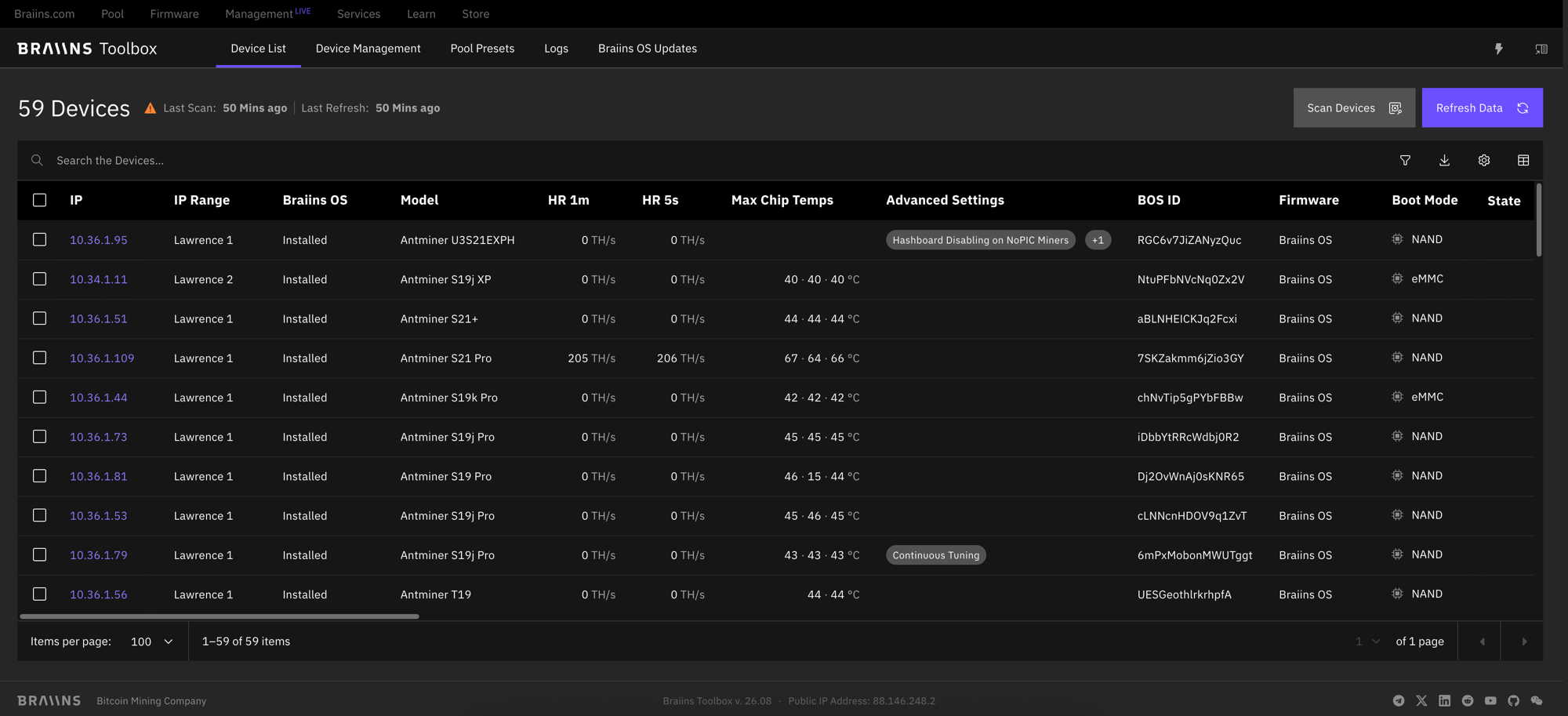The width and height of the screenshot is (1568, 716).
Task: Click the chip icon for 10.36.1.44 boot mode
Action: pyautogui.click(x=1397, y=397)
